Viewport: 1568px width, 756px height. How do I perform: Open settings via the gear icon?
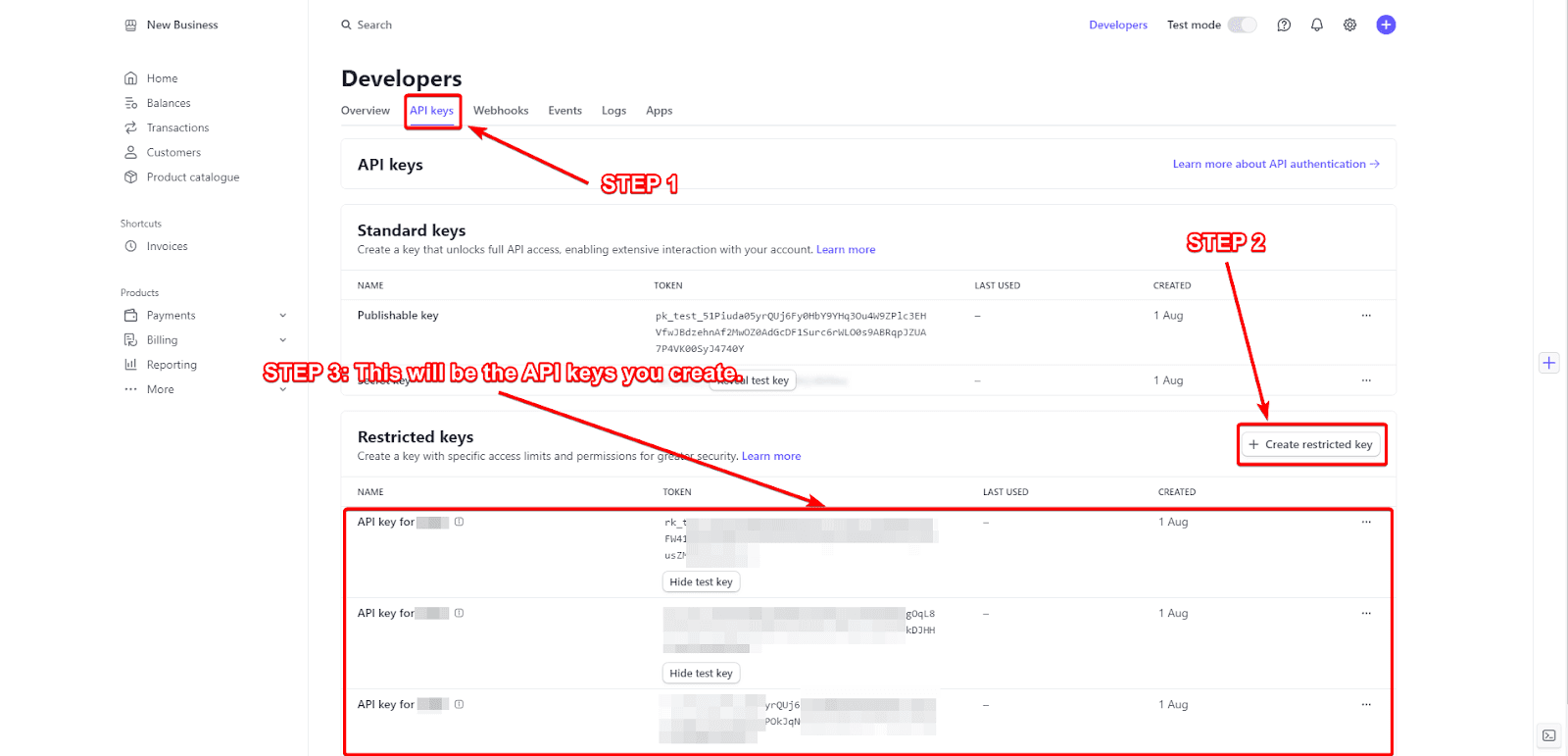[1349, 25]
